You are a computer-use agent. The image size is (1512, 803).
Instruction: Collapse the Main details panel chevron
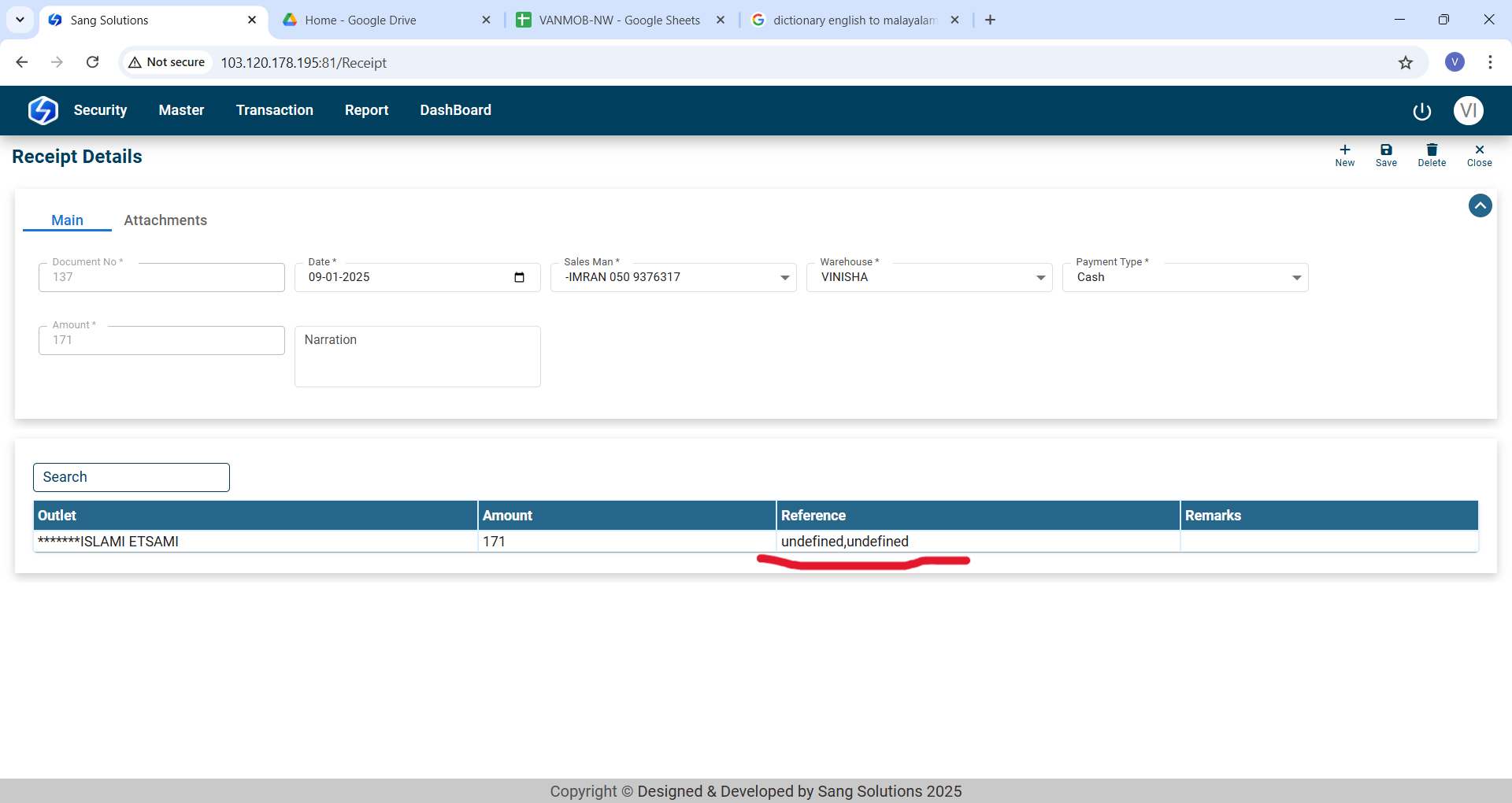point(1480,205)
